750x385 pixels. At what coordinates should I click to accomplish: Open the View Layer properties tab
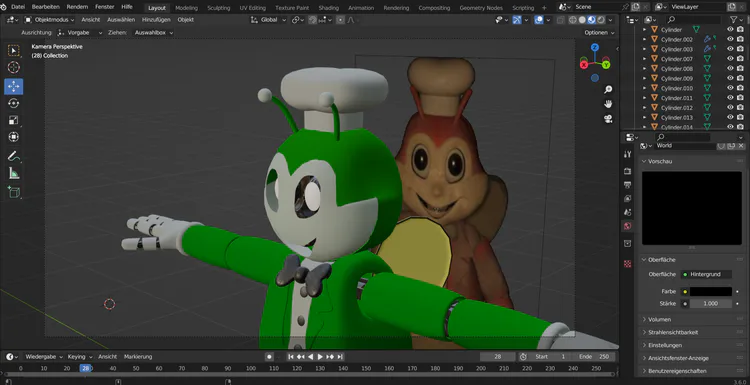[628, 198]
